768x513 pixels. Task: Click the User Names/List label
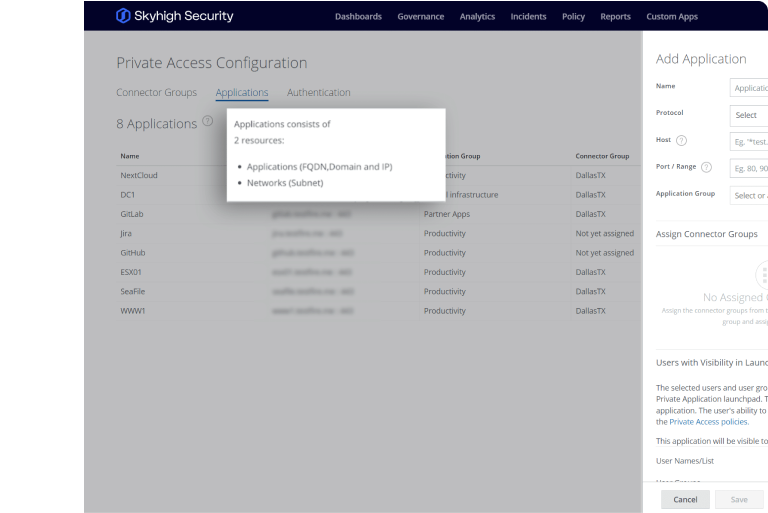click(685, 461)
